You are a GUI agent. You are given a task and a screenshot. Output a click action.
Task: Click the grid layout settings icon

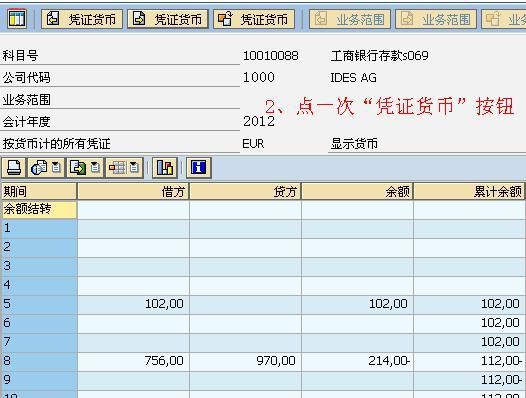[x=117, y=167]
